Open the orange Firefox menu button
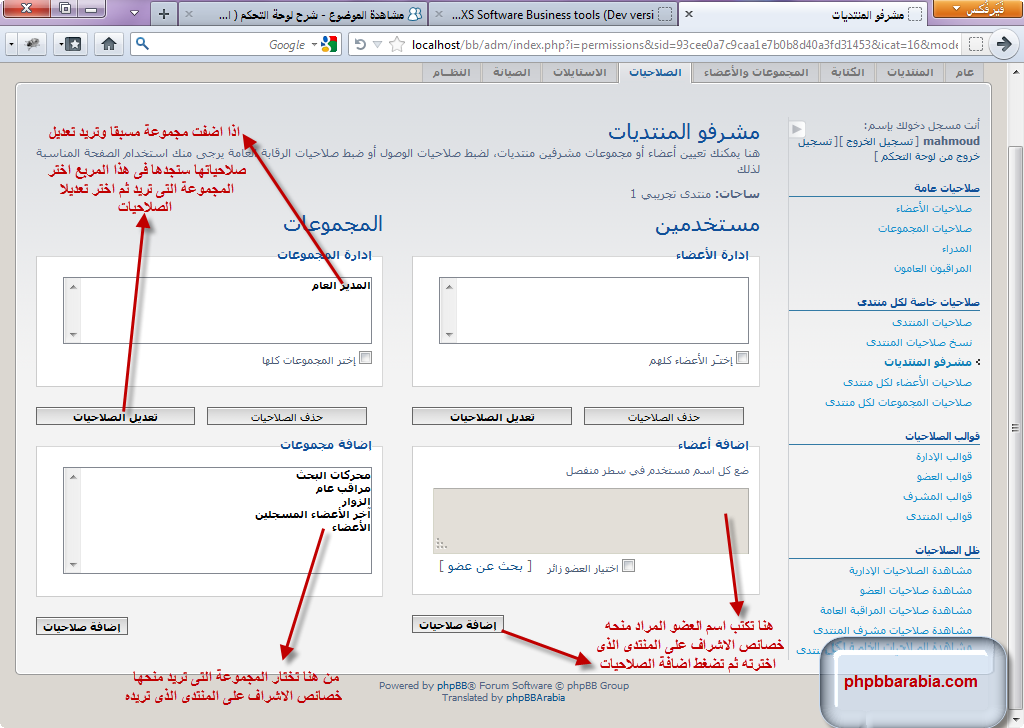The width and height of the screenshot is (1024, 728). (x=978, y=9)
